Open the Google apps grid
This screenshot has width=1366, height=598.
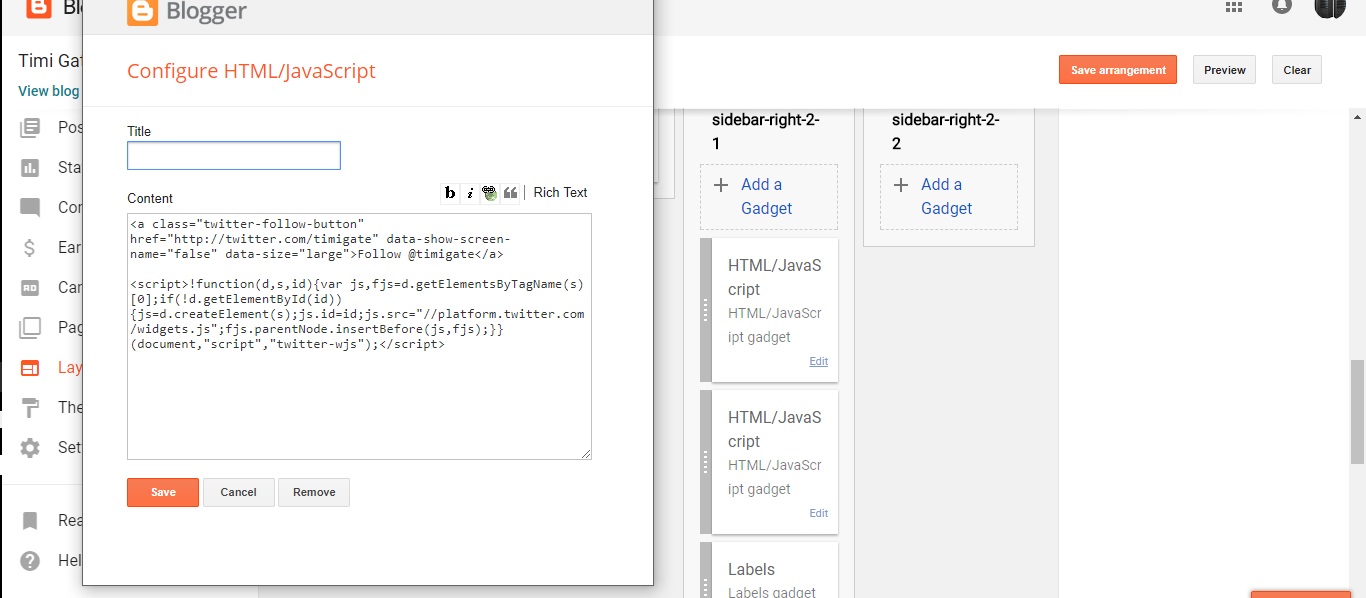coord(1233,6)
